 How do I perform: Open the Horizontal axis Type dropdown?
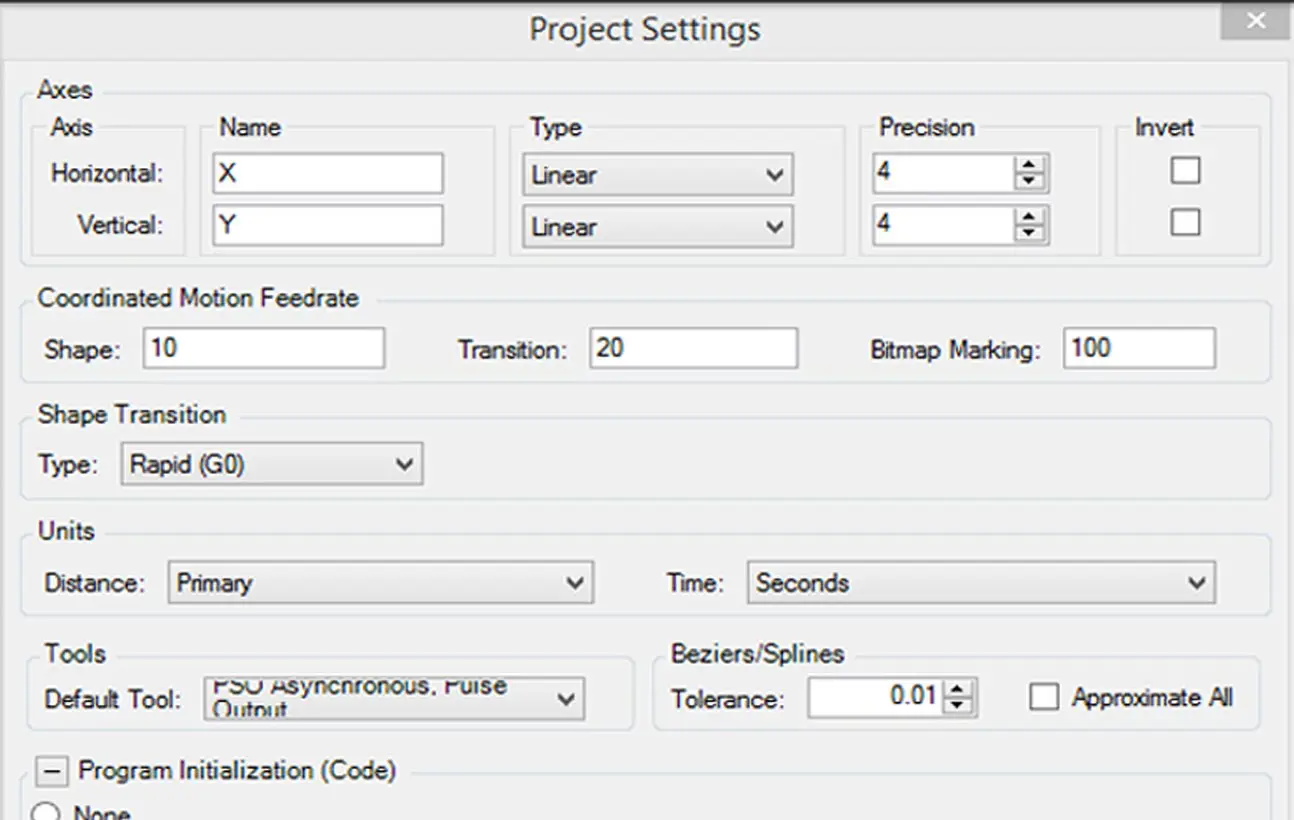[658, 175]
